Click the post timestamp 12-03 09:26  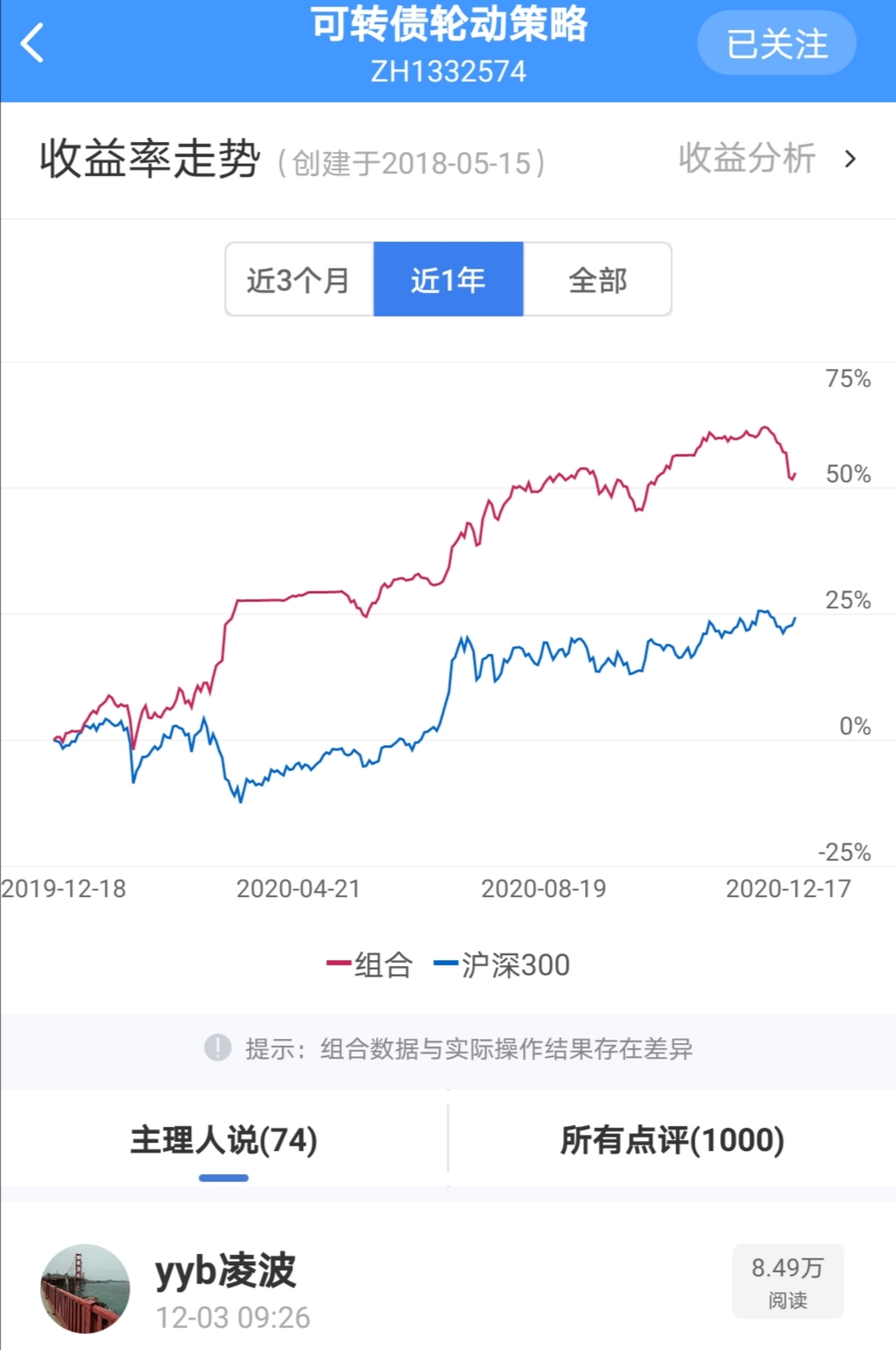pos(233,1318)
